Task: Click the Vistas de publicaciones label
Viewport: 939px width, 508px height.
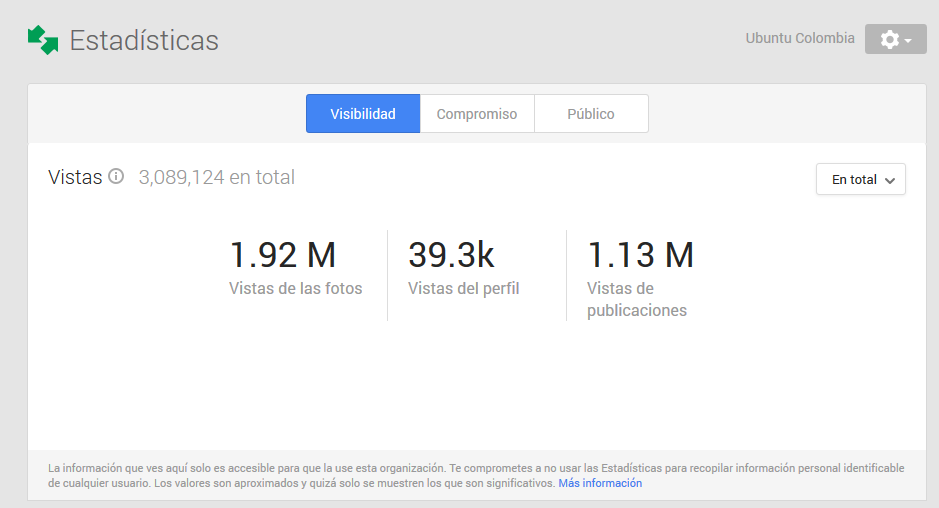Action: (x=637, y=300)
